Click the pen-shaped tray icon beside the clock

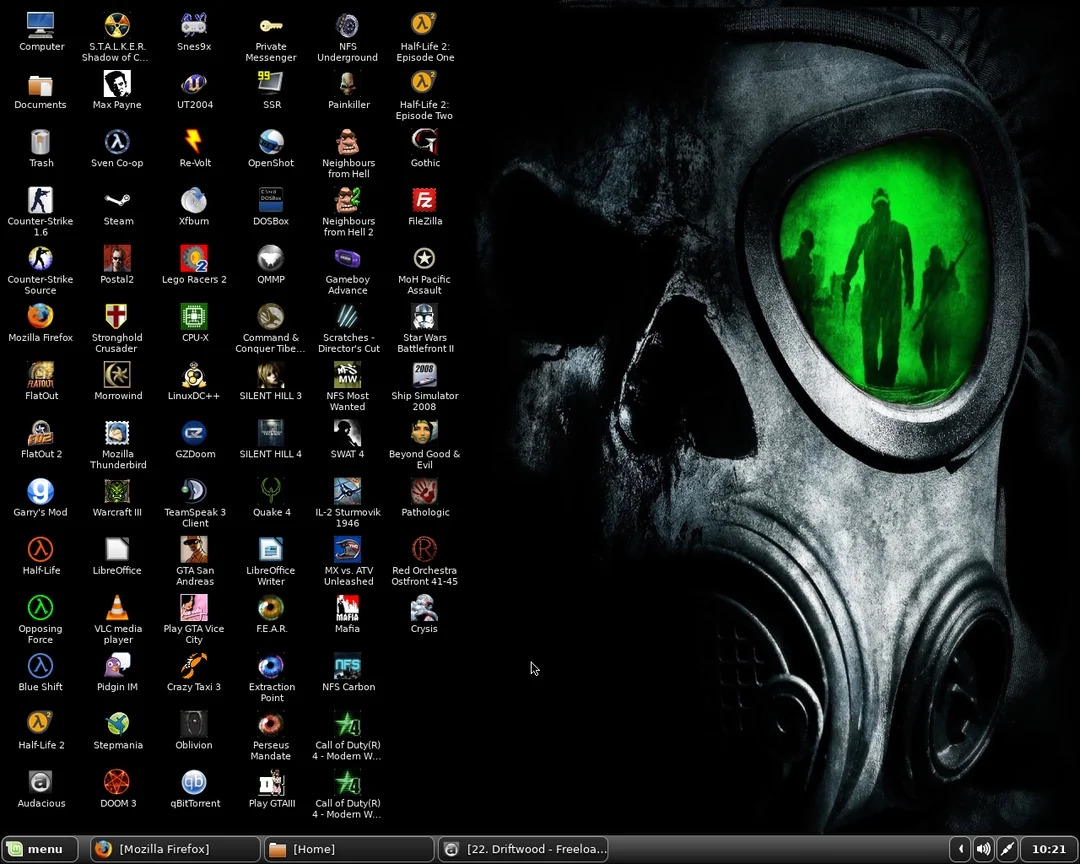(1008, 849)
